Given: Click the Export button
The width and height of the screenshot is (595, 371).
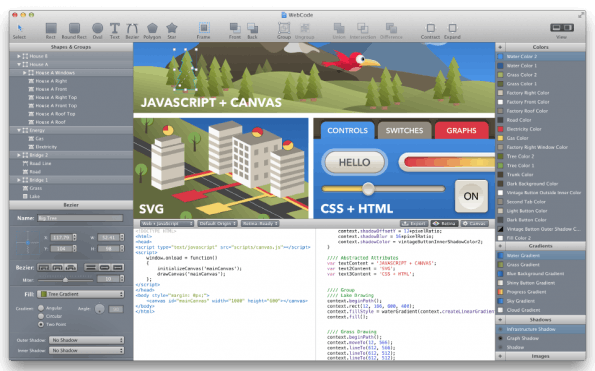Looking at the screenshot, I should 414,223.
